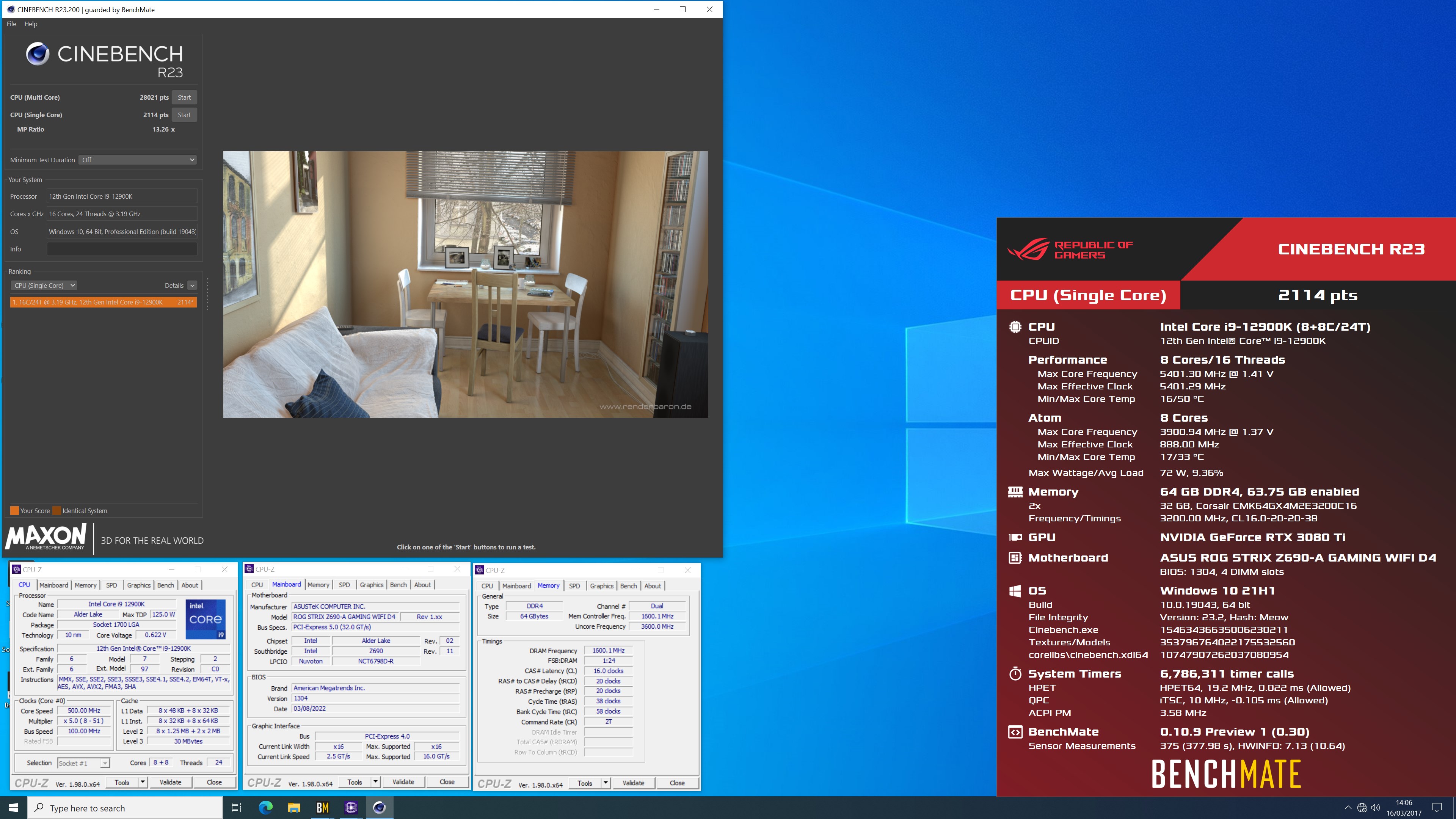The image size is (1456, 819).
Task: Click the first CPU-Z window title icon
Action: coord(16,569)
